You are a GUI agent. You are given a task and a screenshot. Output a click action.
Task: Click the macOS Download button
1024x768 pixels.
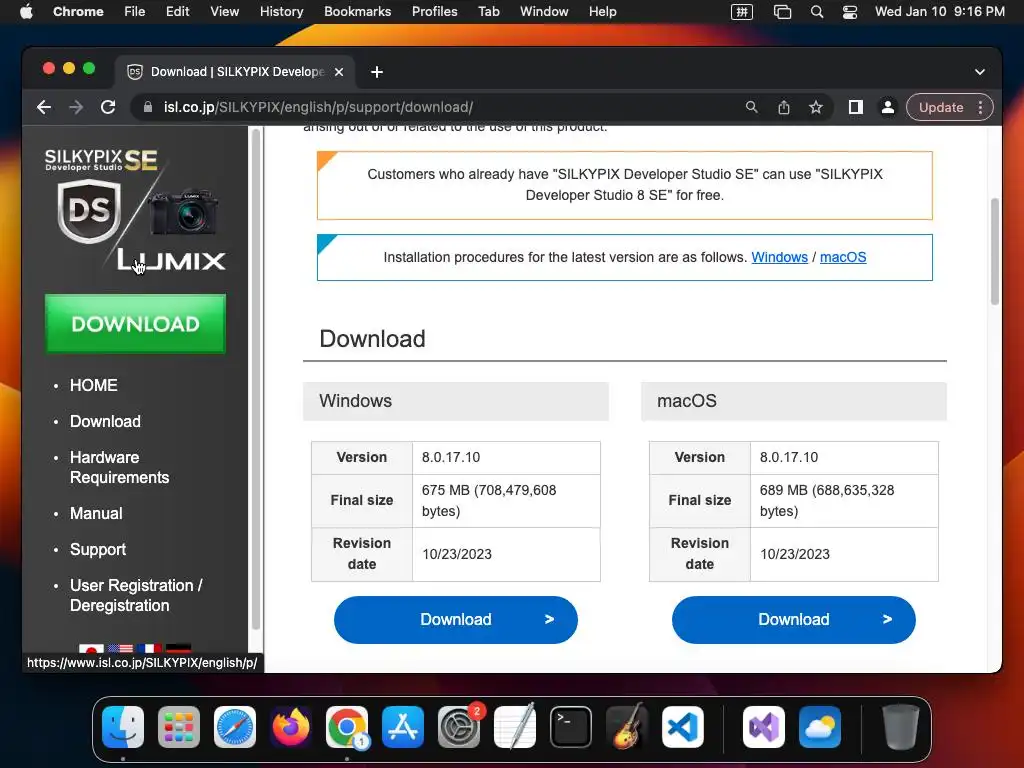(x=793, y=620)
